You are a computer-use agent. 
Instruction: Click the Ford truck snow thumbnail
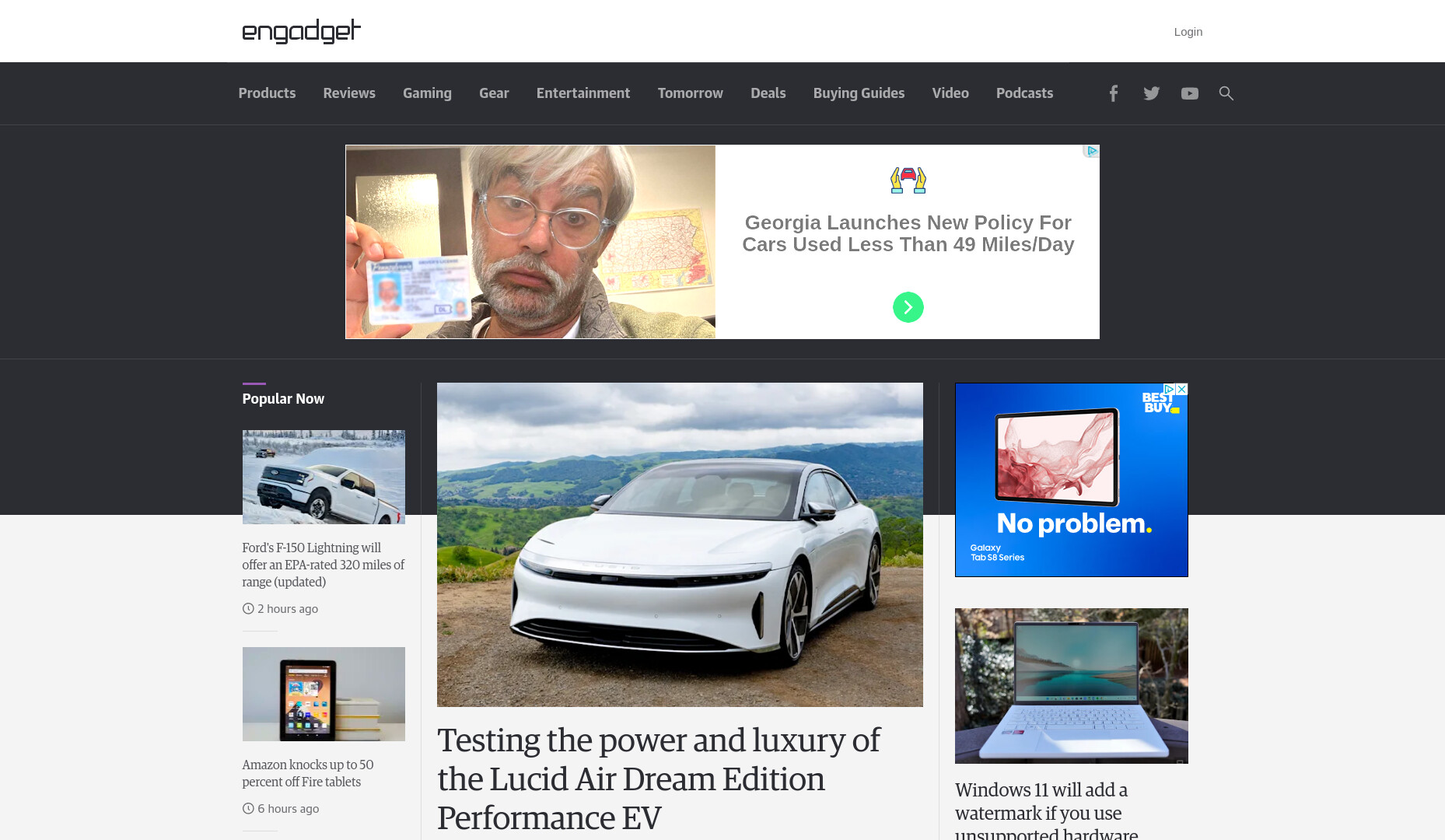click(x=324, y=477)
